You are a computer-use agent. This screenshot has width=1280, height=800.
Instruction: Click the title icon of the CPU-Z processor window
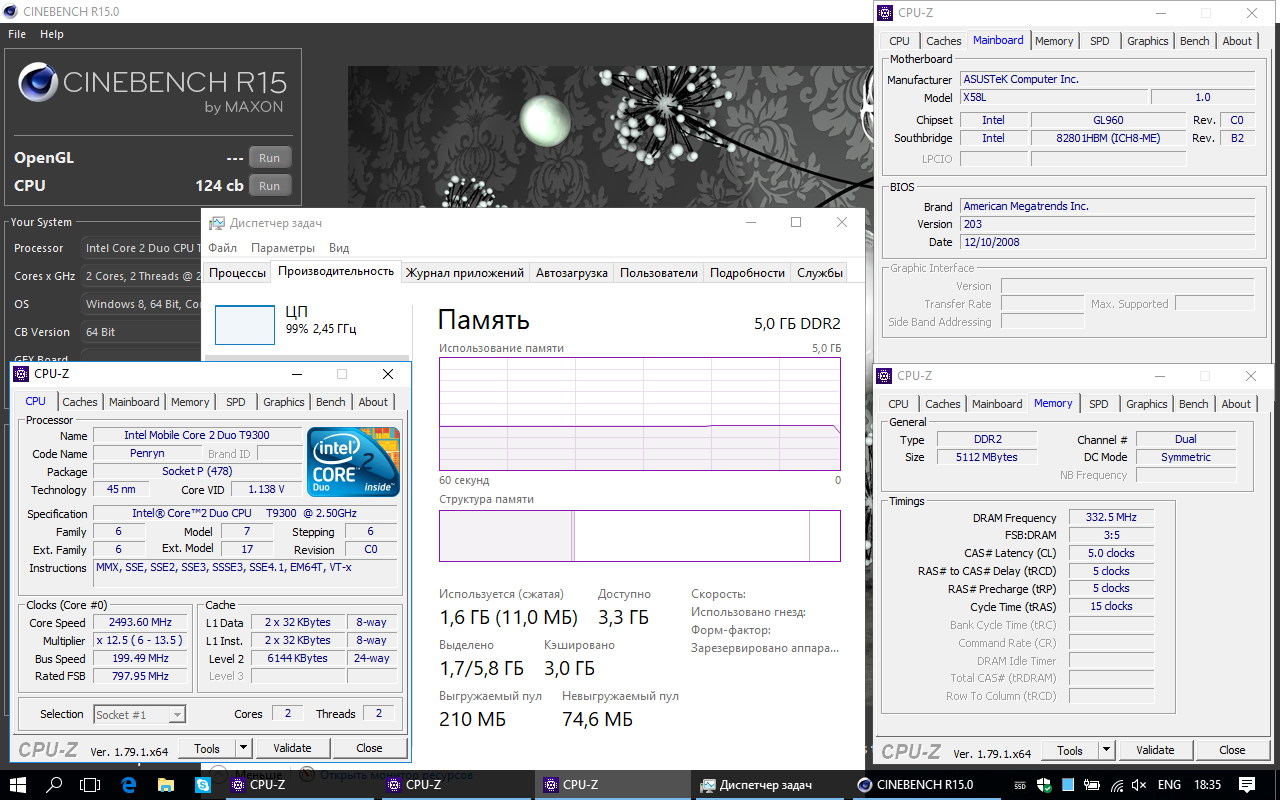22,374
